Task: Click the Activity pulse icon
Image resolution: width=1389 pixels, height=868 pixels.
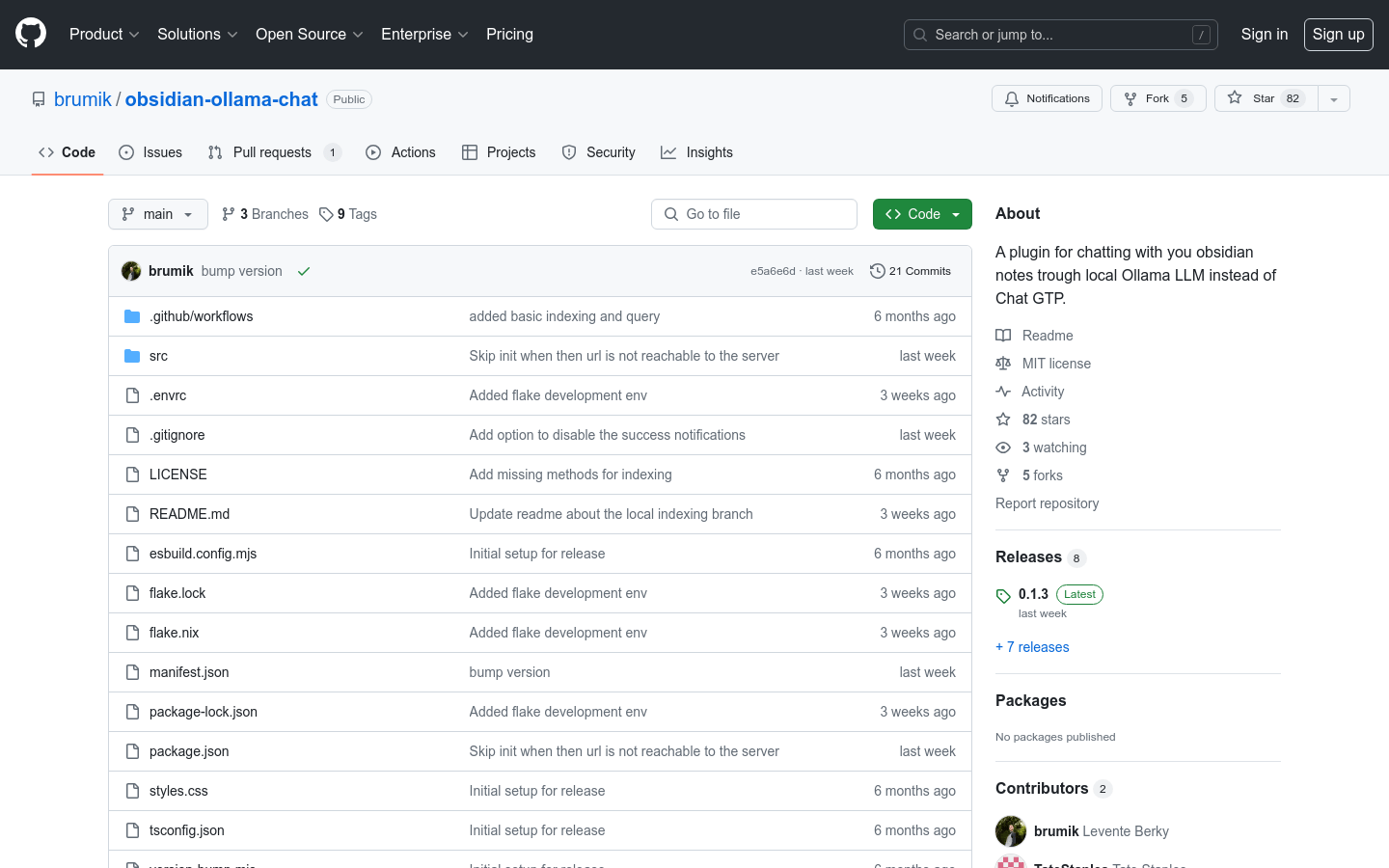Action: 1003,392
